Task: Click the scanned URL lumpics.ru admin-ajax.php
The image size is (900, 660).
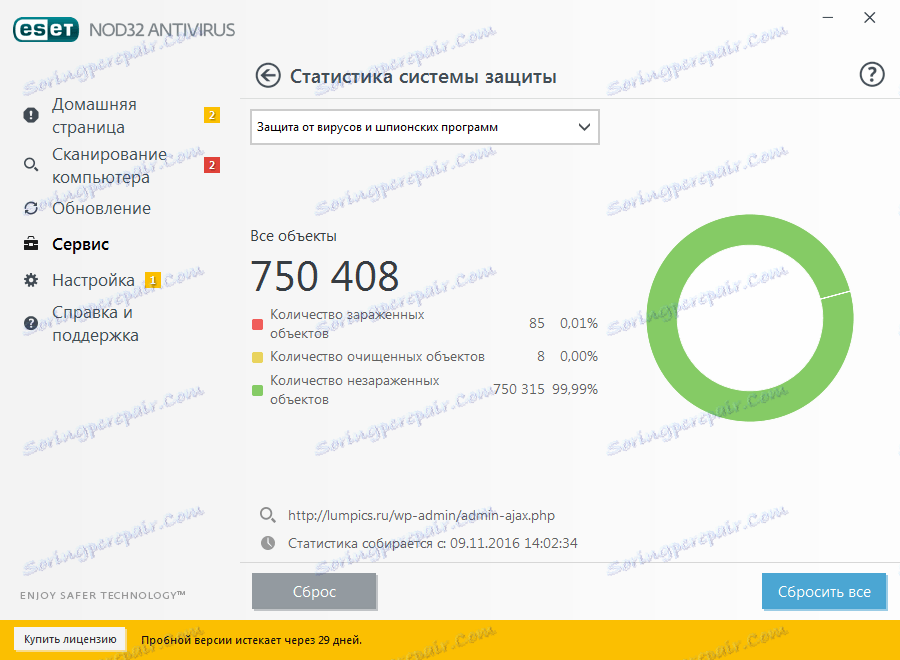Action: pos(421,515)
